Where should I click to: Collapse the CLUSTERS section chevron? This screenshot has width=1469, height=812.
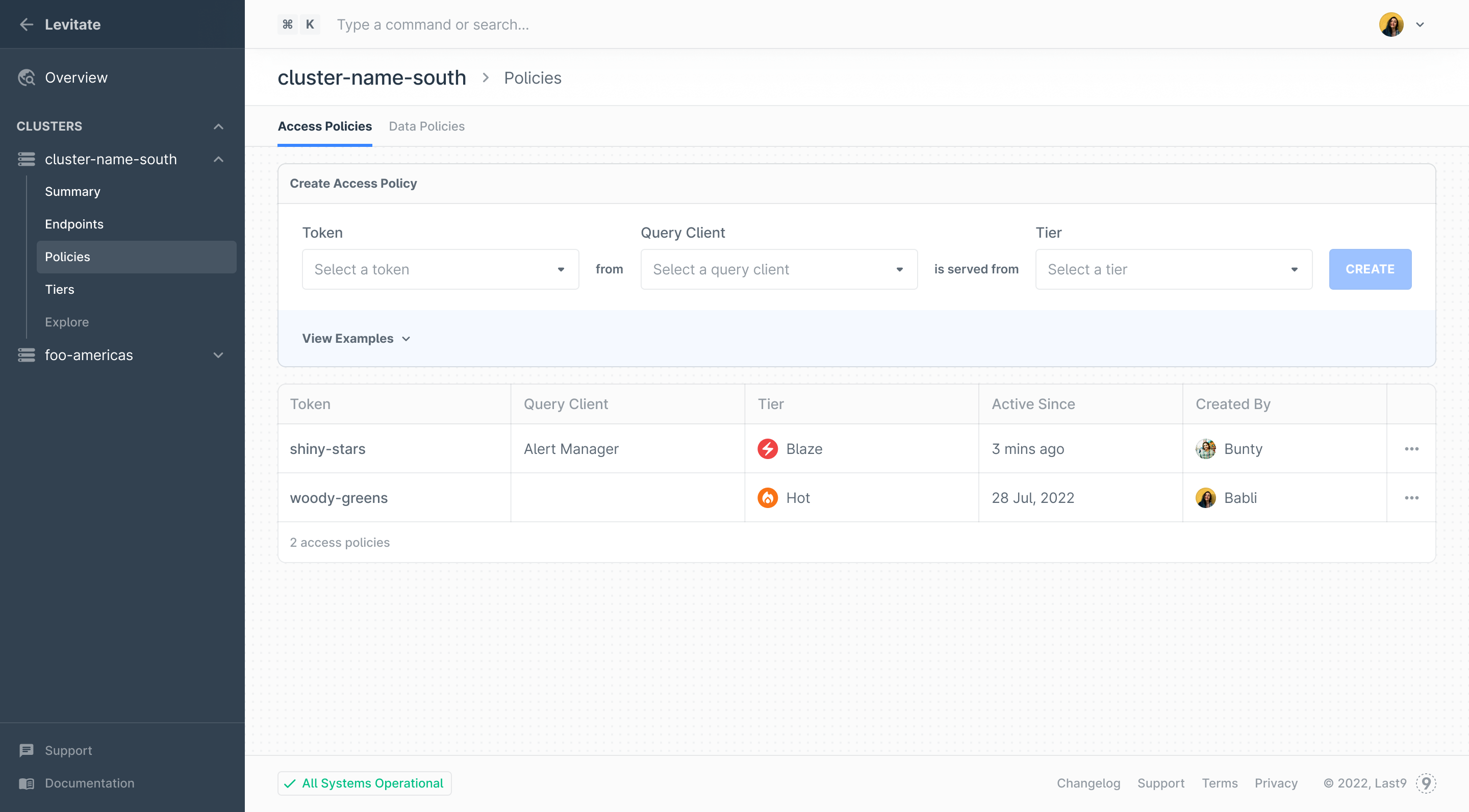point(218,126)
